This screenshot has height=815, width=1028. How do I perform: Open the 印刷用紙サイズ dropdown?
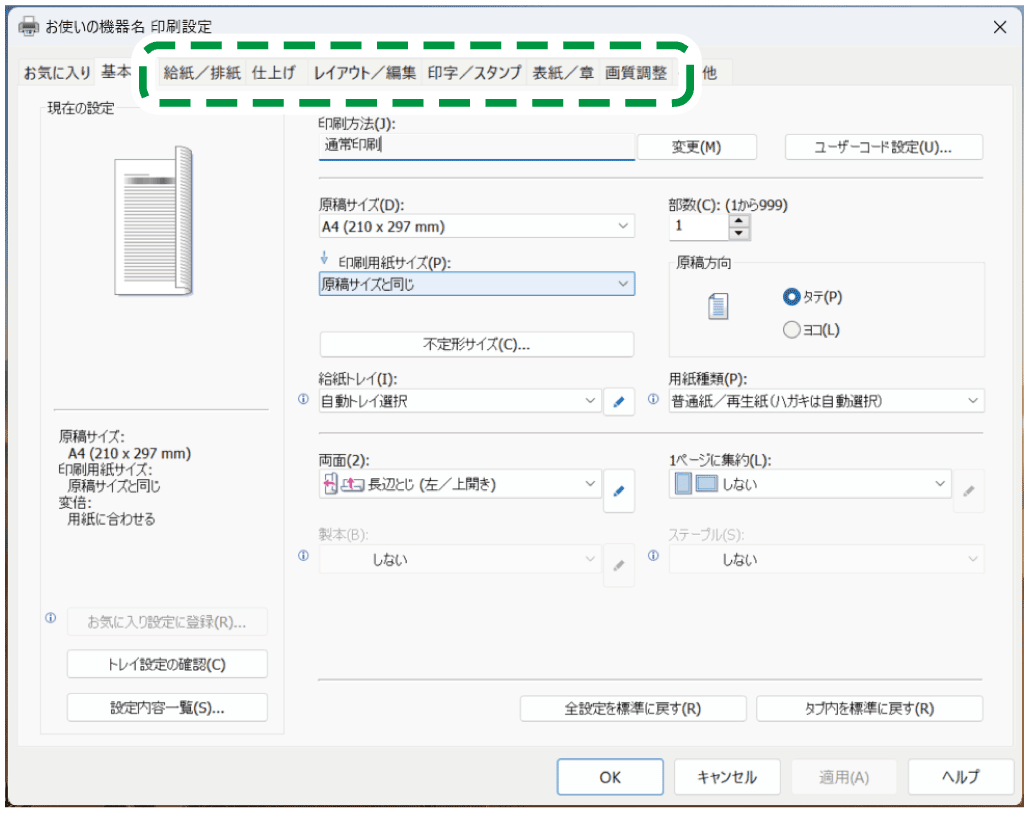(x=476, y=284)
